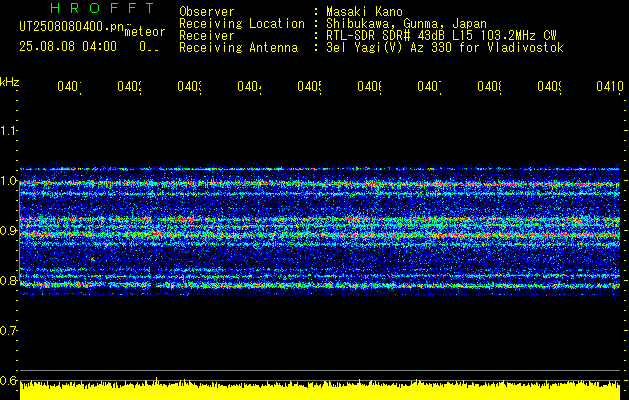Click the 0406 time marker

point(369,86)
